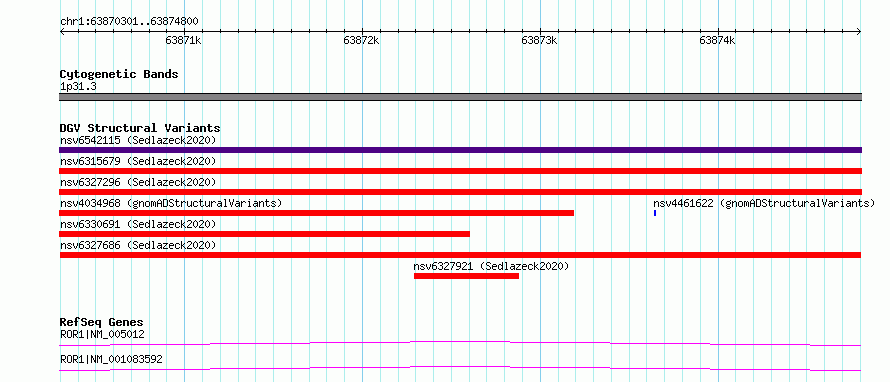The width and height of the screenshot is (890, 382).
Task: Open the nsv6327686 (Sedlazeck2020) label
Action: click(x=138, y=245)
